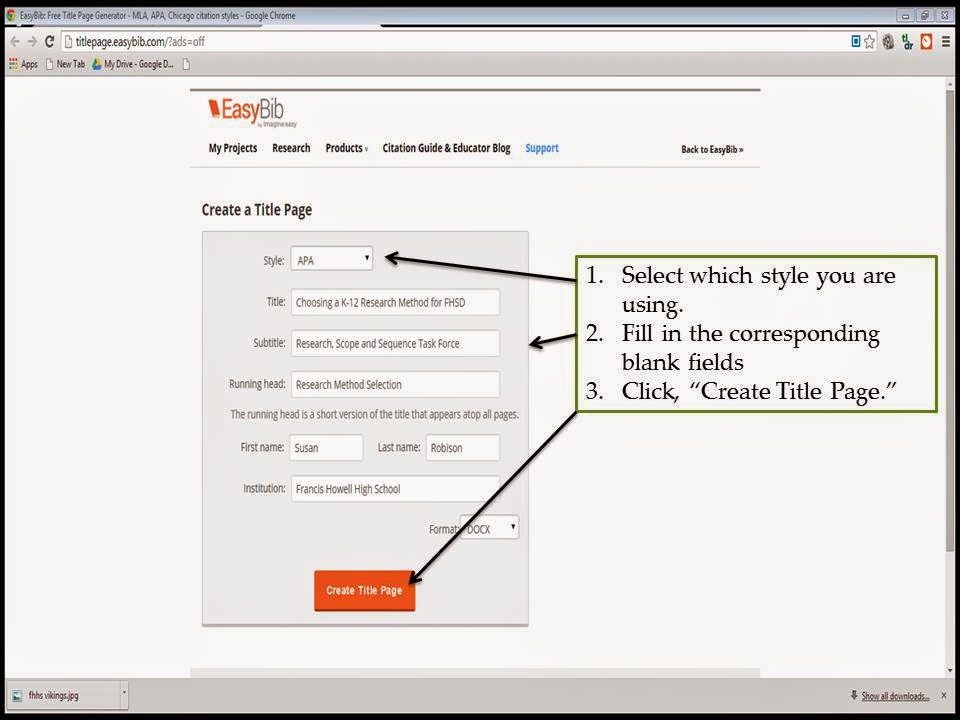Click the address bar URL
Screen dimensions: 960x720
[140, 42]
